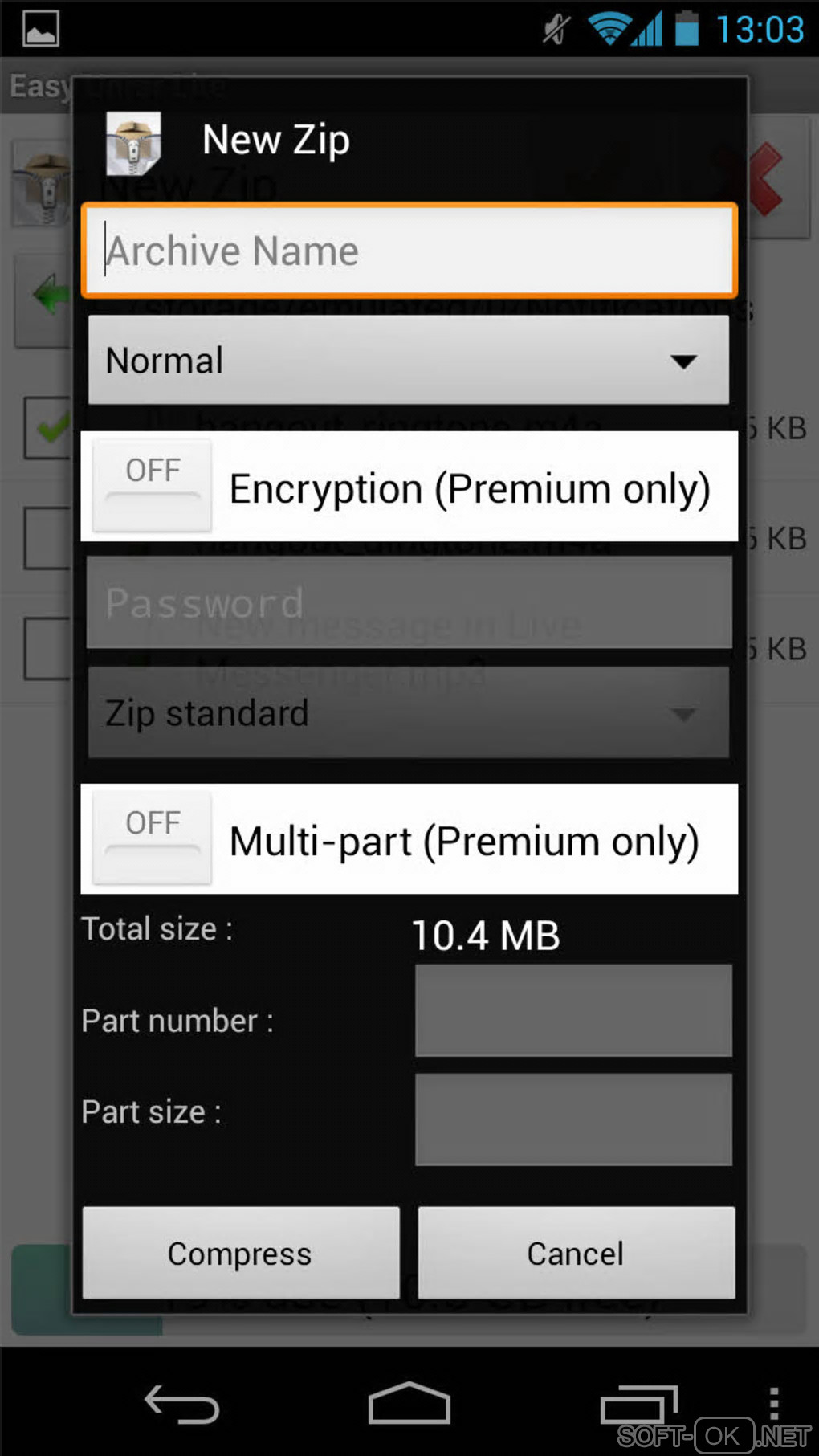The image size is (819, 1456).
Task: Click the Password input field
Action: [409, 602]
